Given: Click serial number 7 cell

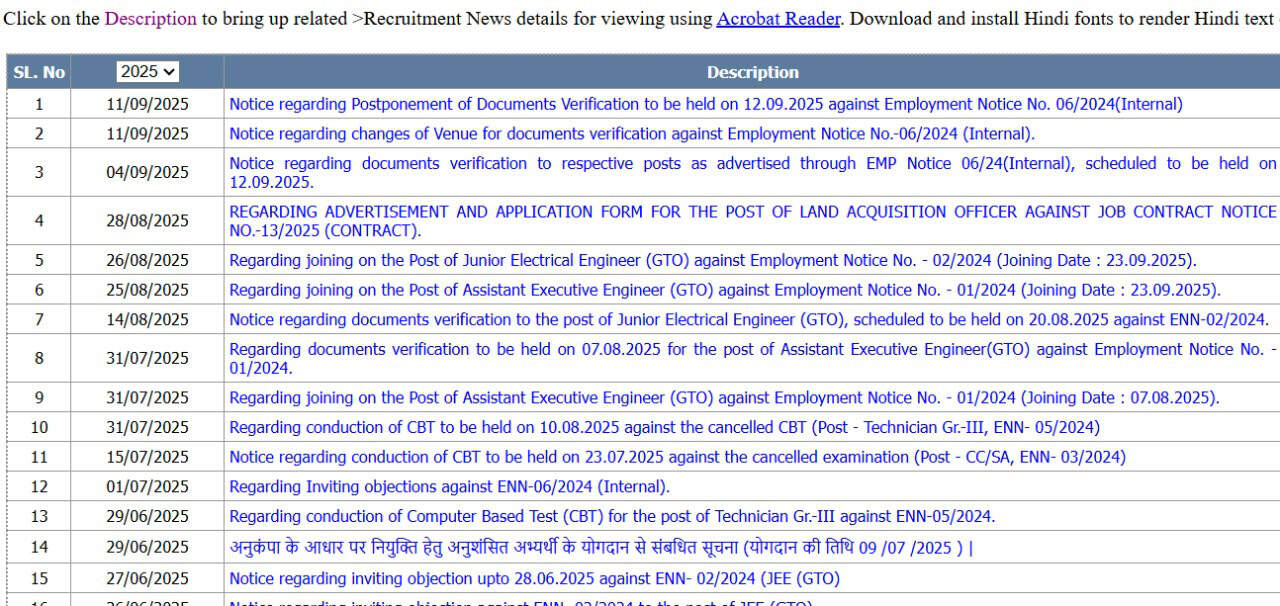Looking at the screenshot, I should point(39,320).
